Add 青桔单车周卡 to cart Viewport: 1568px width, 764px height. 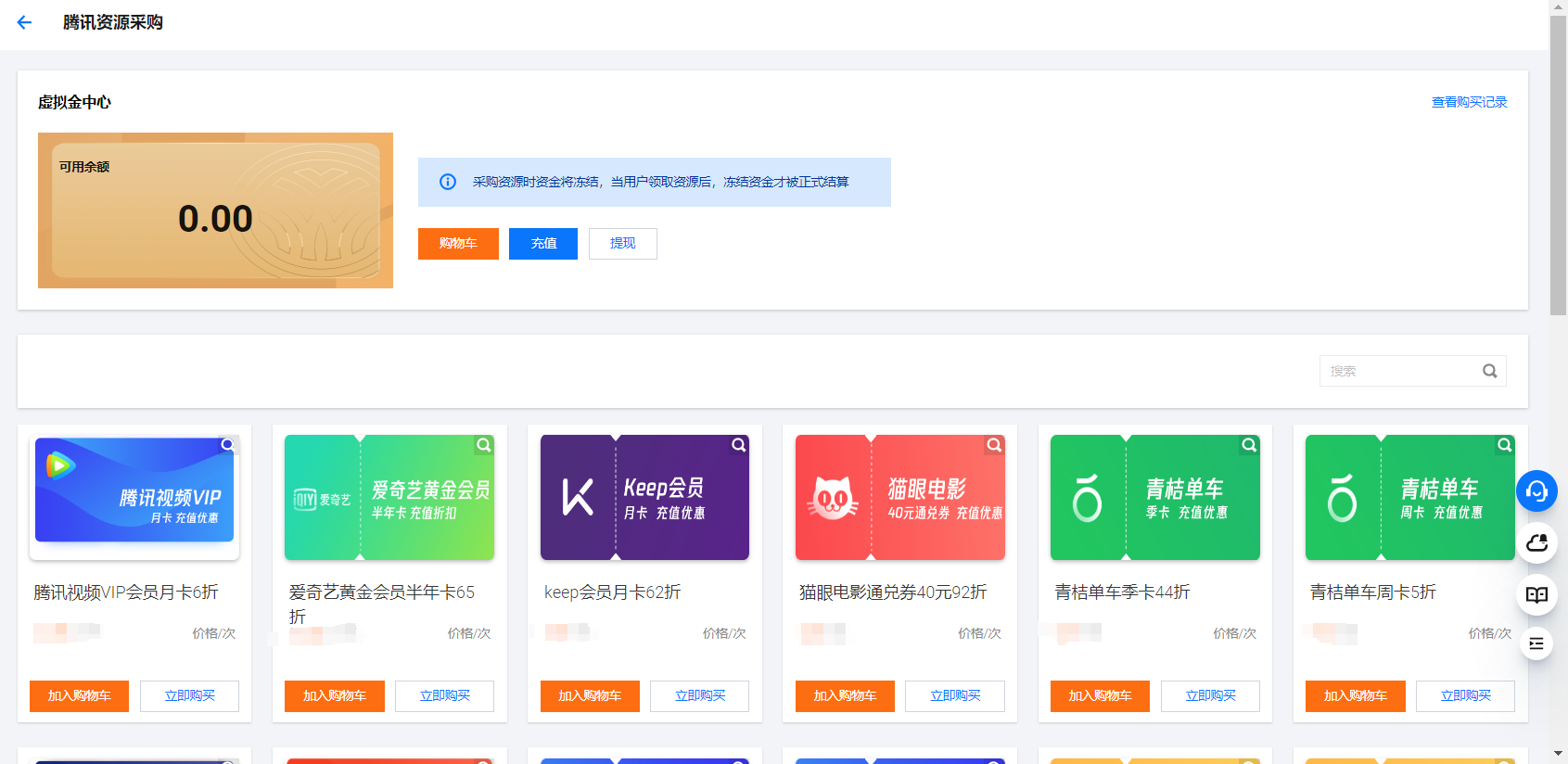[1356, 696]
